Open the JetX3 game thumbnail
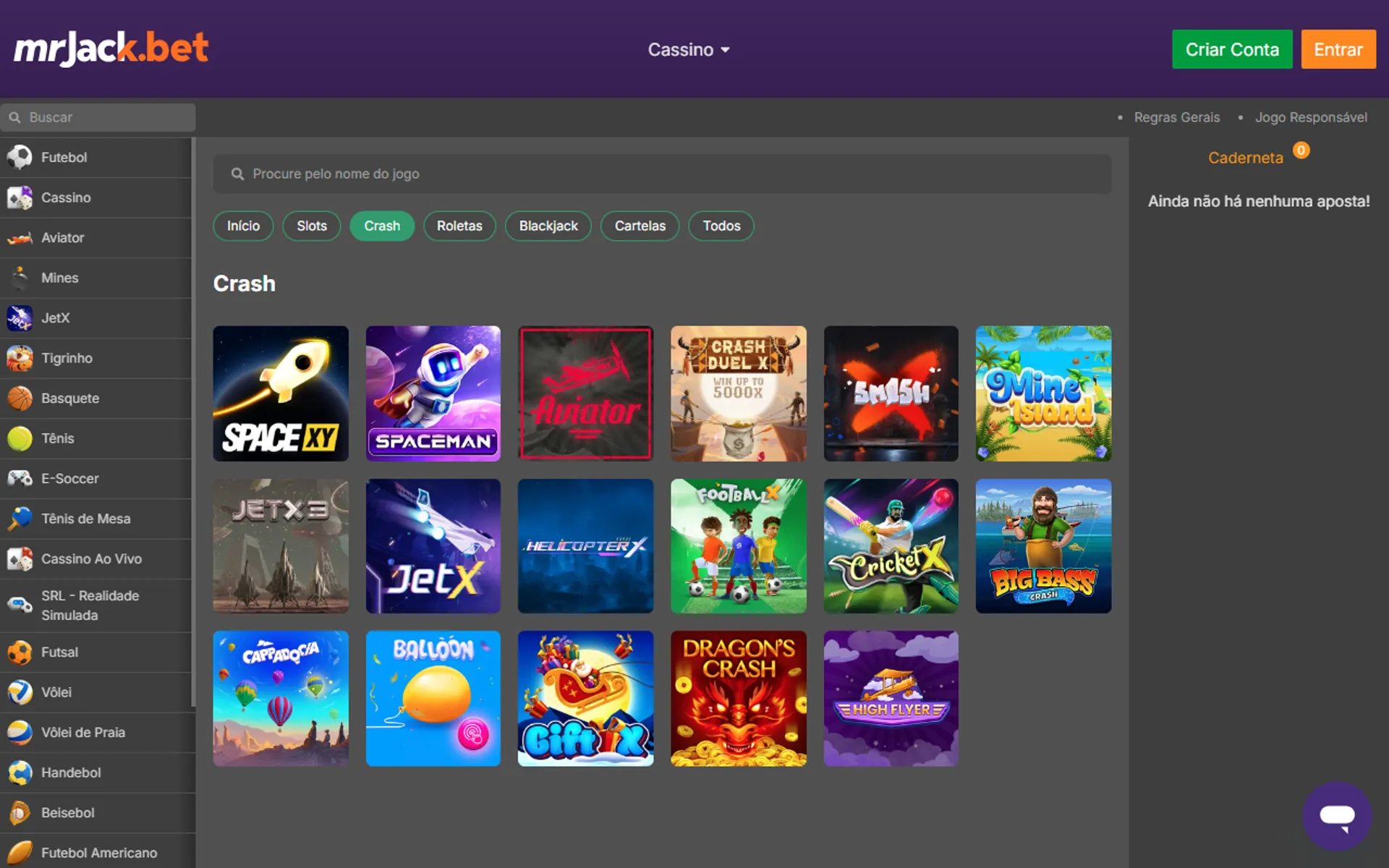This screenshot has width=1389, height=868. click(x=281, y=546)
